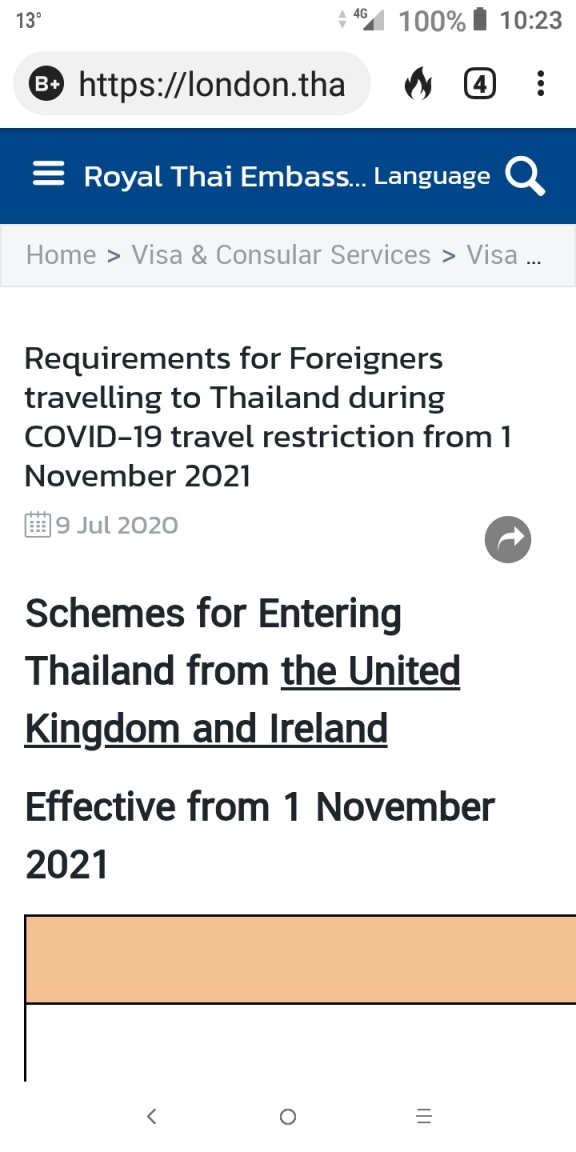
Task: Tap the search magnifier icon
Action: [525, 177]
